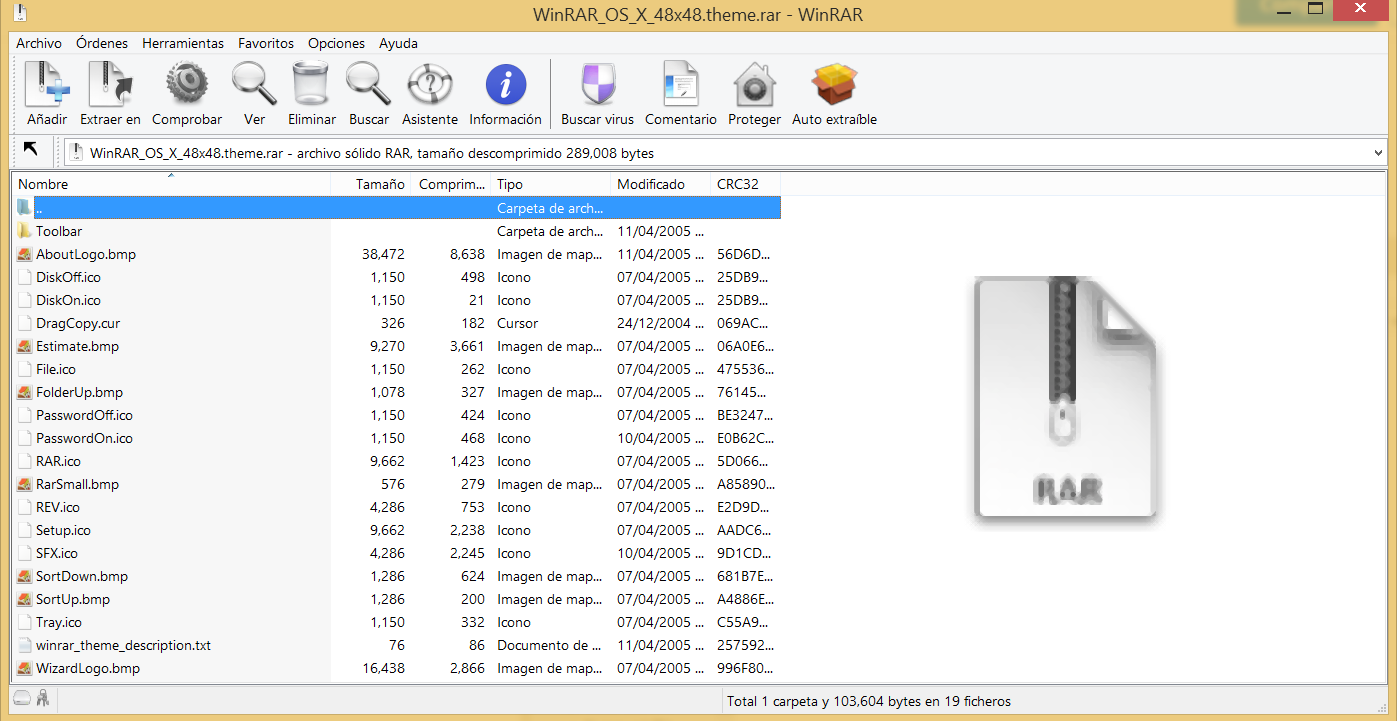Select the DiskOn.ico file
The image size is (1397, 721).
(68, 300)
